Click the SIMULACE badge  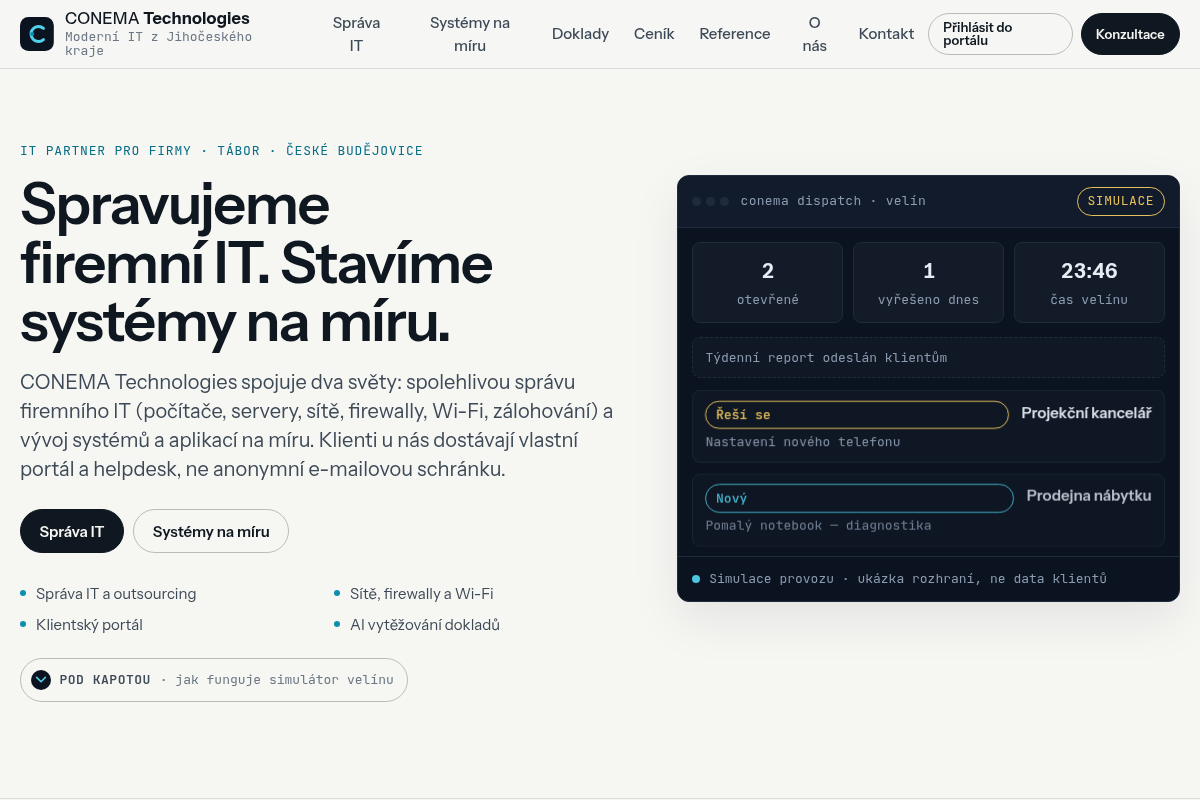pyautogui.click(x=1121, y=201)
